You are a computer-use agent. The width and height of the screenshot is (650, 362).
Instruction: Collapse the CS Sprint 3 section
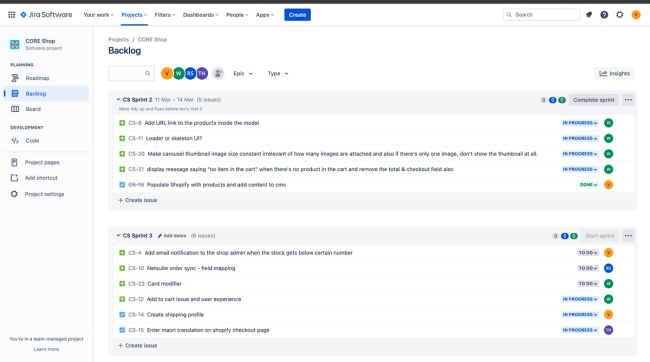click(x=118, y=236)
